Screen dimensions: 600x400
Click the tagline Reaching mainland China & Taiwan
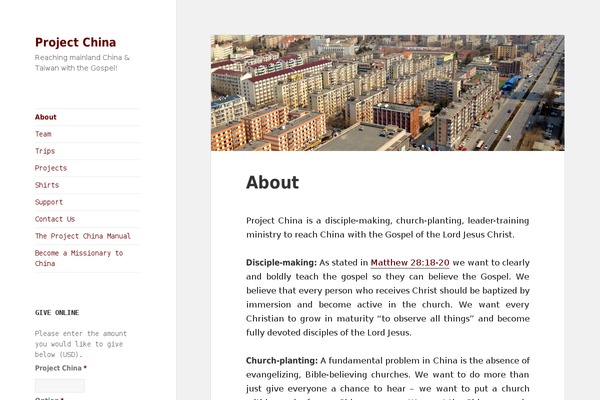point(82,63)
